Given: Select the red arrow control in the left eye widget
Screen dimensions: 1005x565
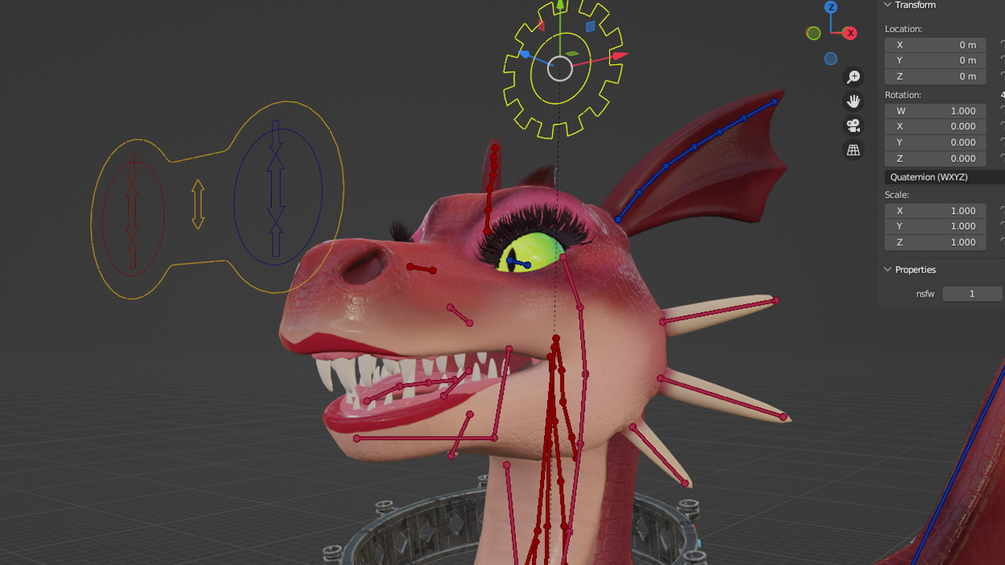Looking at the screenshot, I should tap(132, 211).
